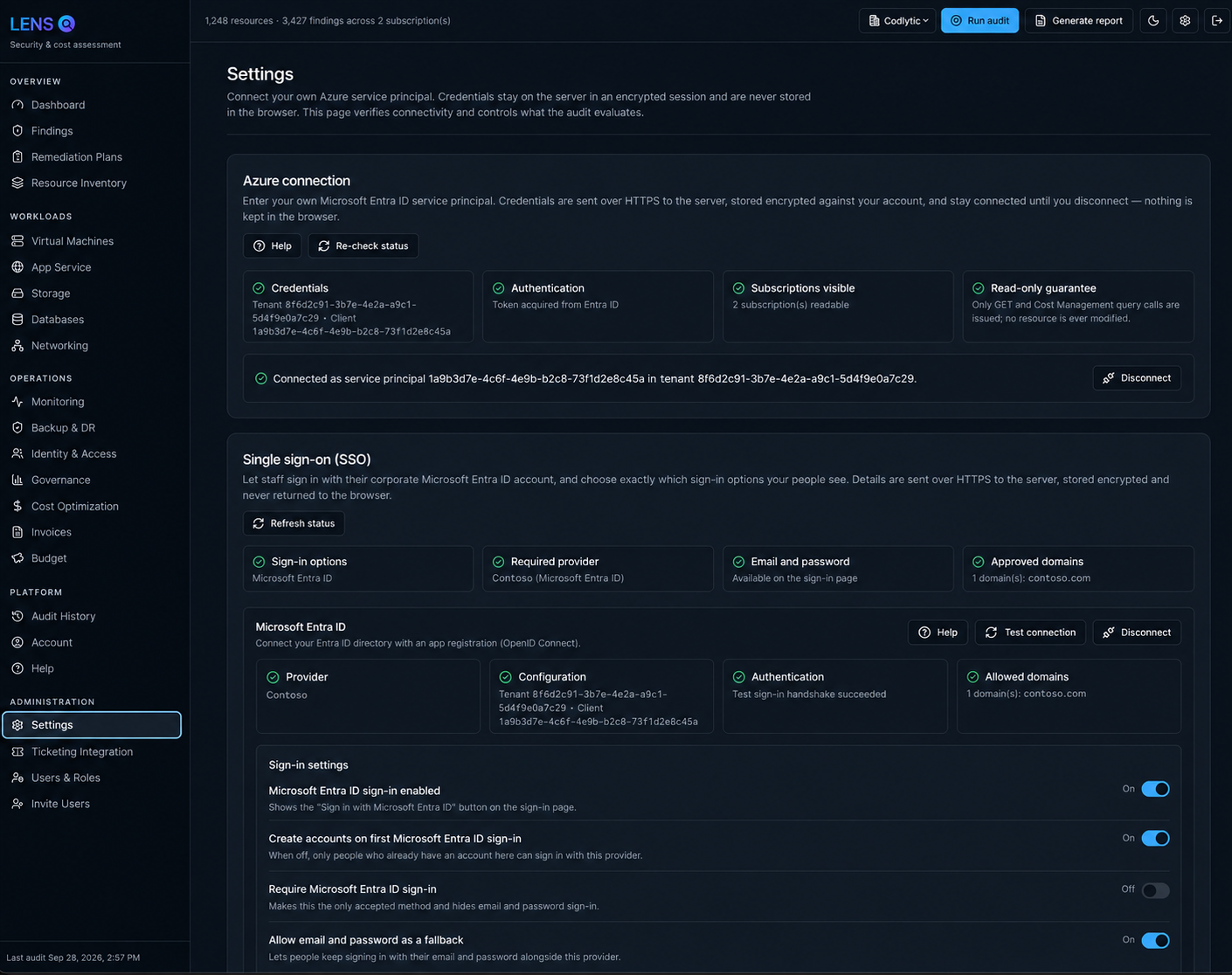This screenshot has height=975, width=1232.
Task: Click 'Last audit Sep 28, 2026, 2:57 PM' text
Action: tap(73, 958)
